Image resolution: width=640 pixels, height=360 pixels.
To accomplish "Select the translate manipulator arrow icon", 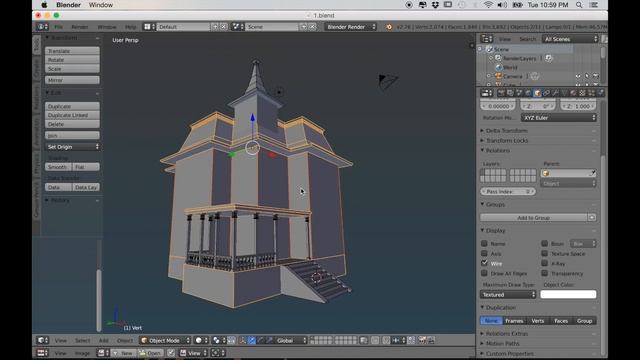I will (252, 340).
